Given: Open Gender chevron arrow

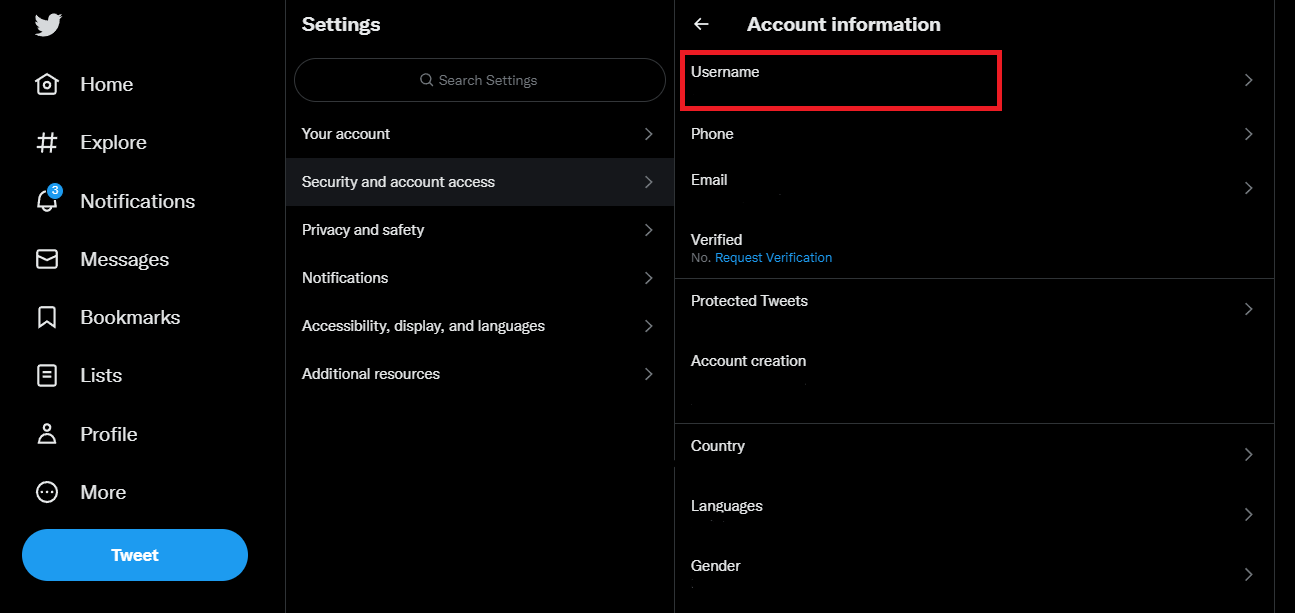Looking at the screenshot, I should (x=1248, y=574).
